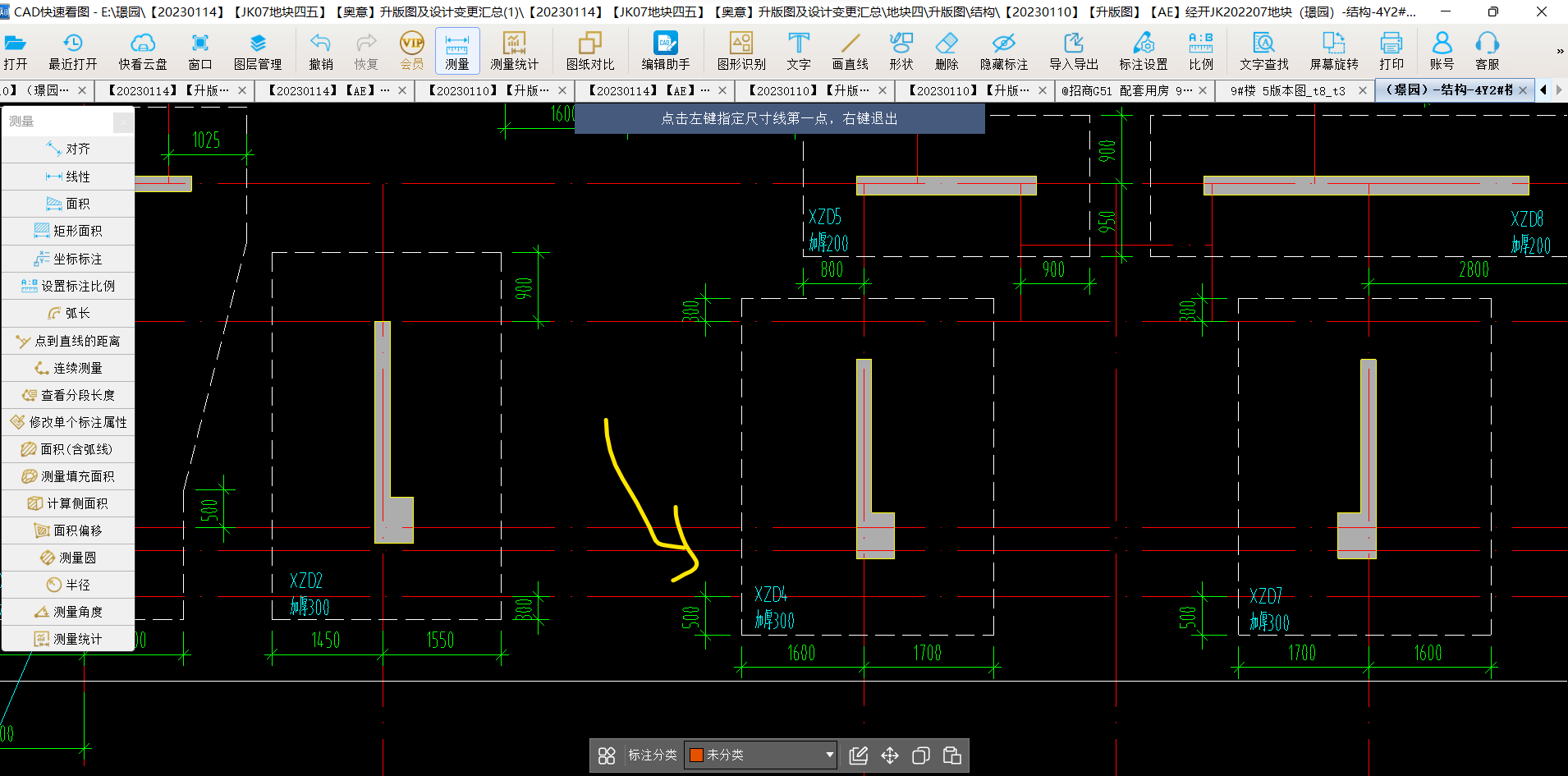
Task: Close the active 结构-4Y2# tab
Action: (x=1524, y=90)
